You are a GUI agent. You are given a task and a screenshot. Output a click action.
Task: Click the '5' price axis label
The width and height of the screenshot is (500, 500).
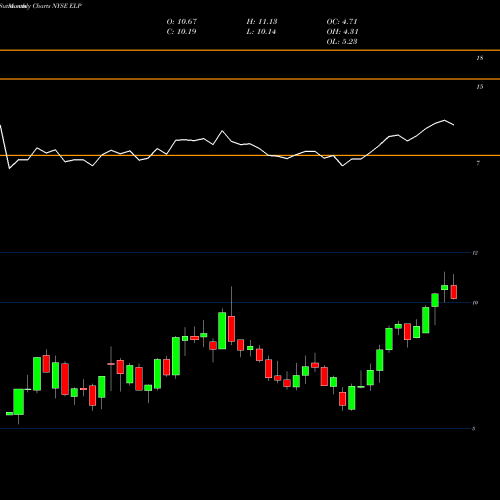coord(474,429)
